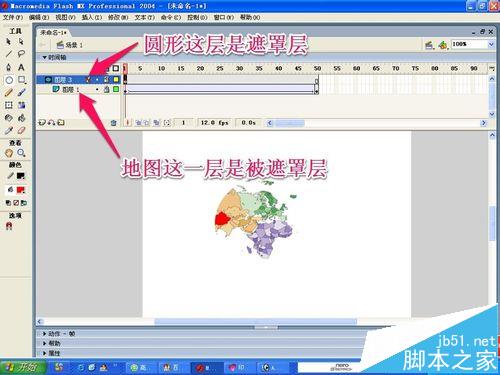Click show all layers as outlines header
The image size is (500, 375).
pyautogui.click(x=116, y=68)
